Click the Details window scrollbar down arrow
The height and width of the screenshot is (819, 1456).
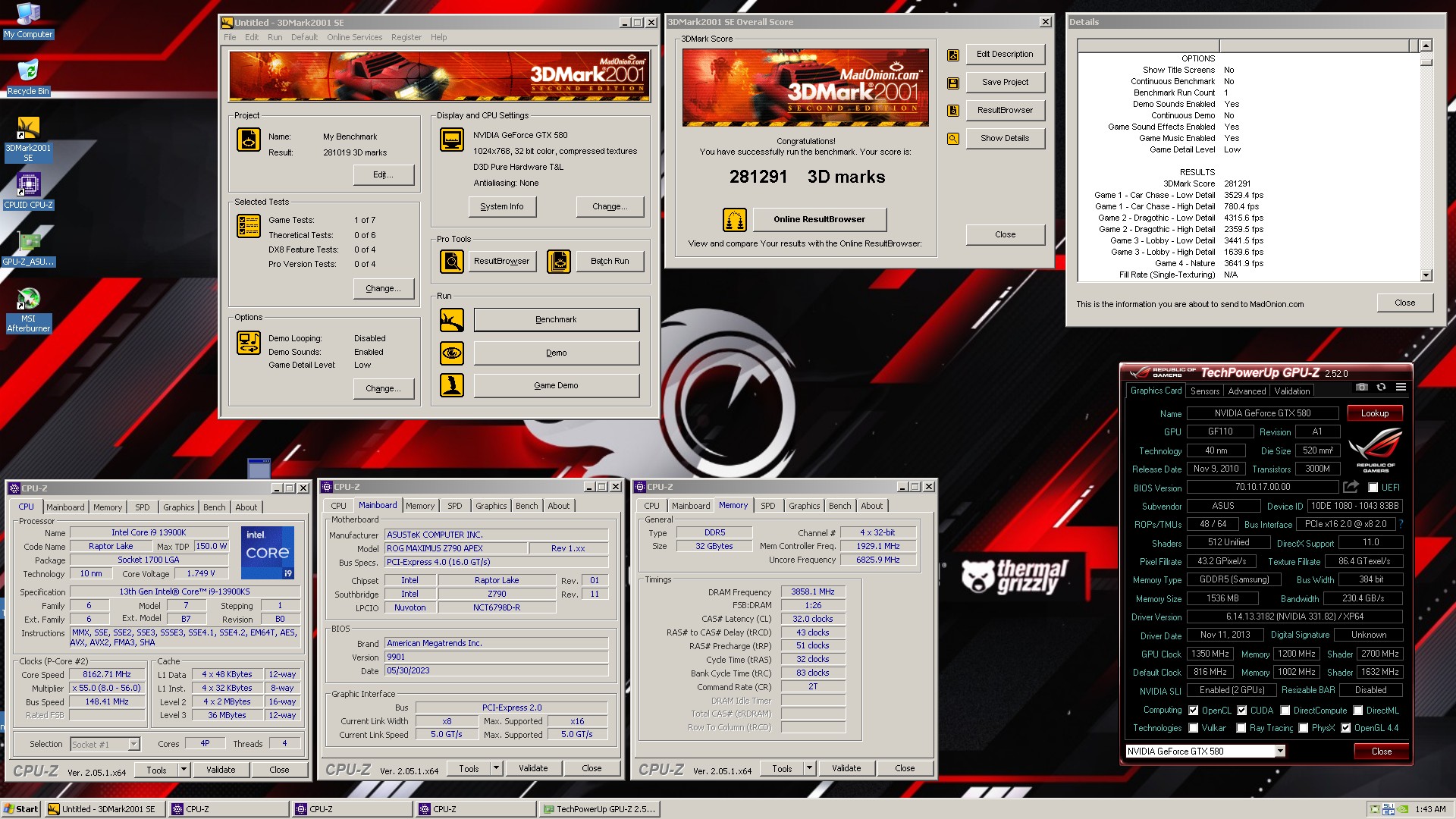click(x=1426, y=275)
